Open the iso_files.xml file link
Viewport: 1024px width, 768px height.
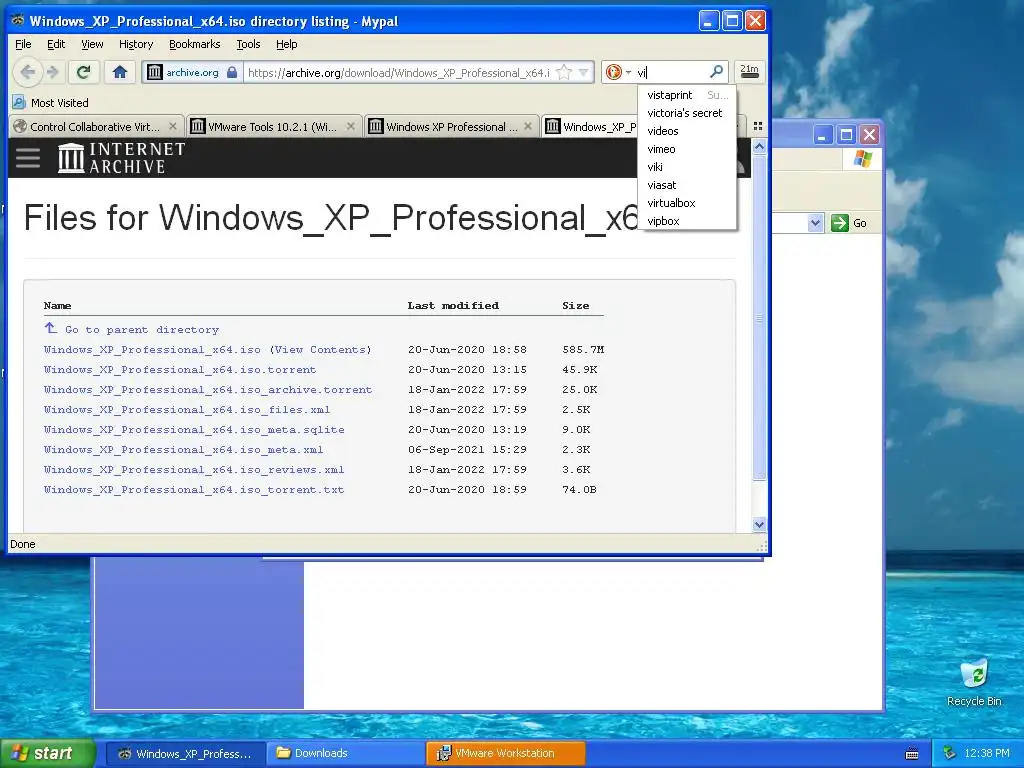(x=187, y=409)
